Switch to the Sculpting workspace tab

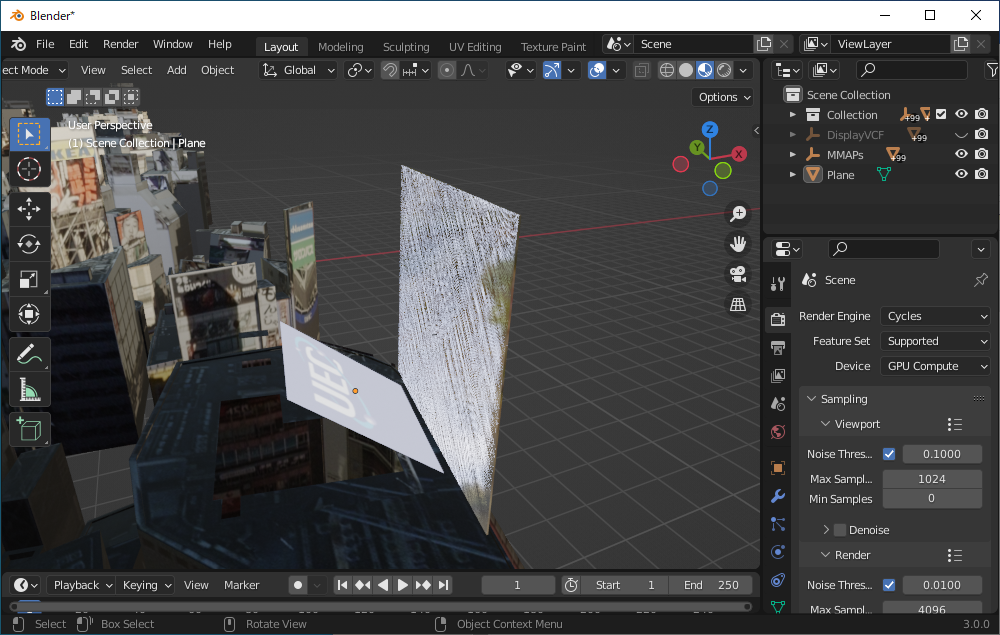point(406,47)
